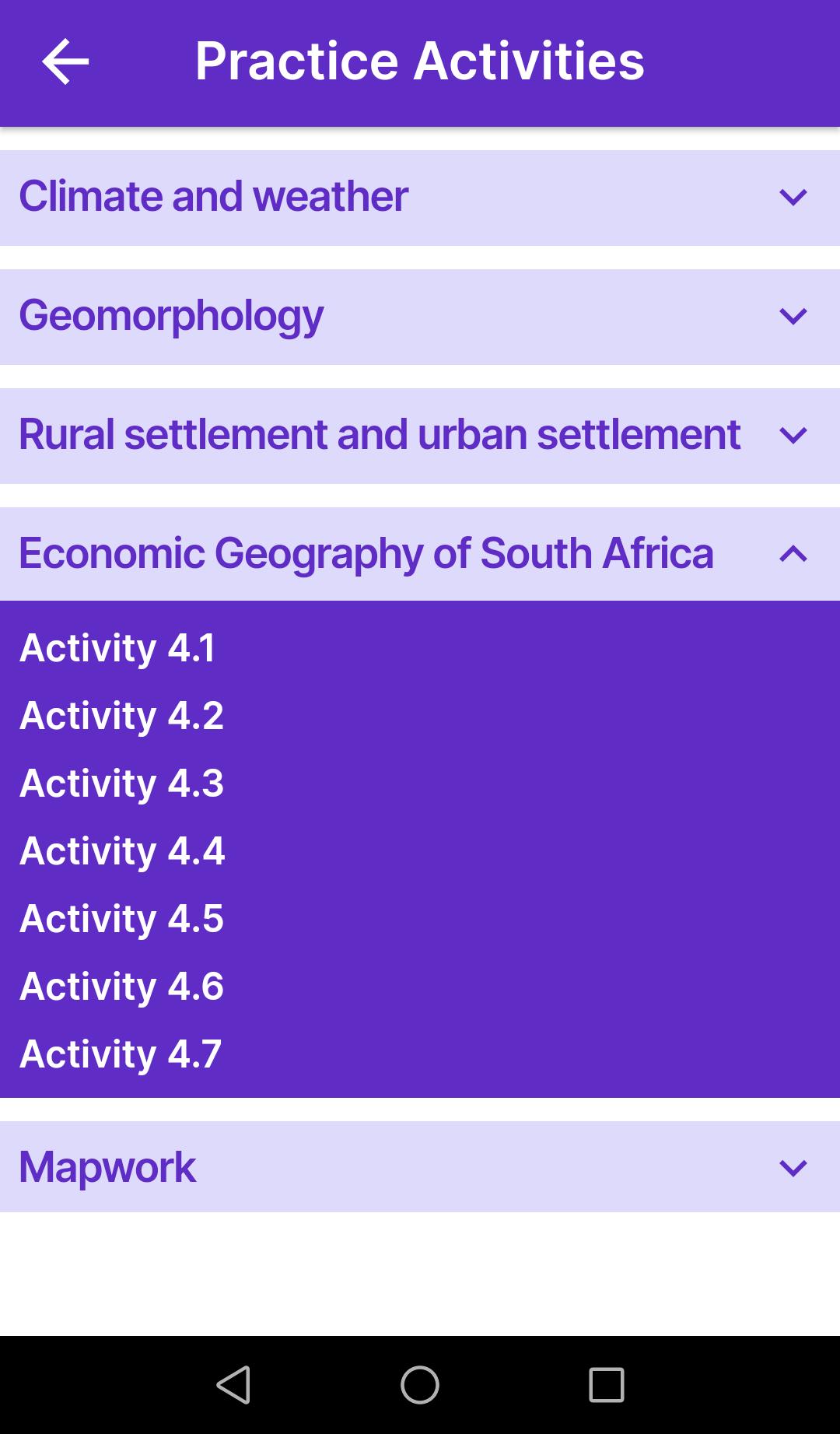Tap the Android home circle icon
This screenshot has height=1434, width=840.
(420, 1385)
